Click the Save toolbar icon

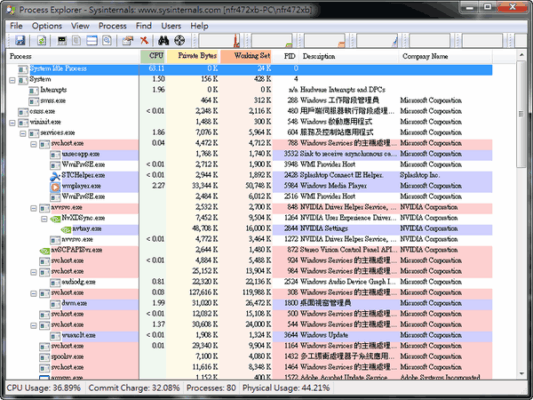pos(20,41)
